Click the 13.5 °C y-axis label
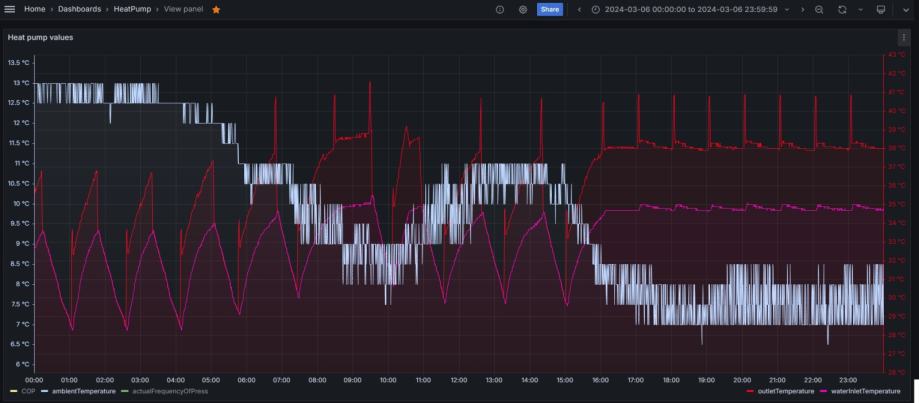This screenshot has height=403, width=919. coord(18,63)
